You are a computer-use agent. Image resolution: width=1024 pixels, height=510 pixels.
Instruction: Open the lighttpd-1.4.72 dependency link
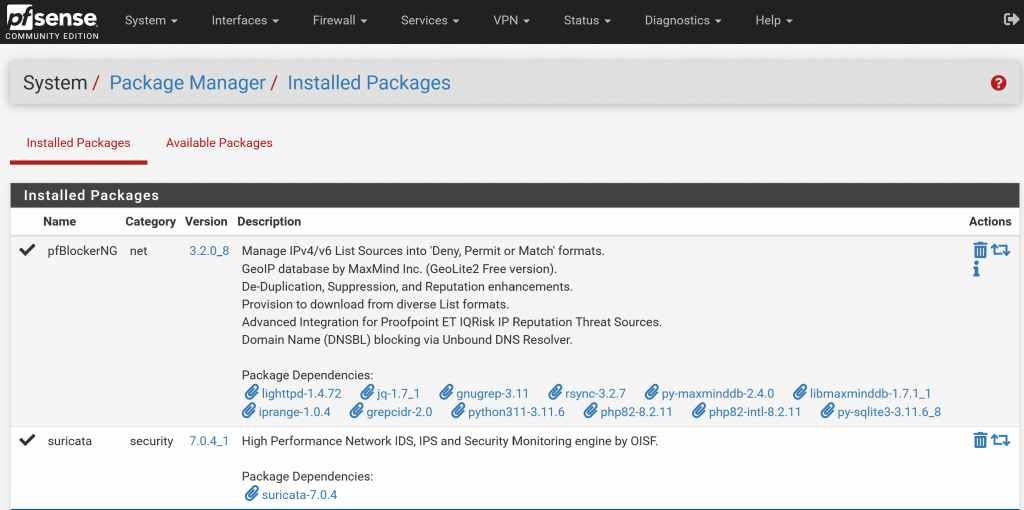(x=301, y=394)
